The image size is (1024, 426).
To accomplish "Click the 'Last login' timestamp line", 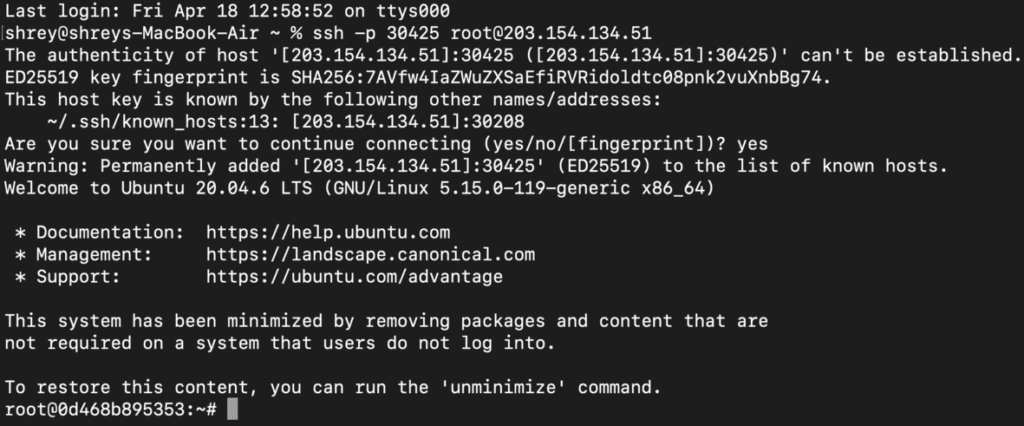I will click(227, 11).
